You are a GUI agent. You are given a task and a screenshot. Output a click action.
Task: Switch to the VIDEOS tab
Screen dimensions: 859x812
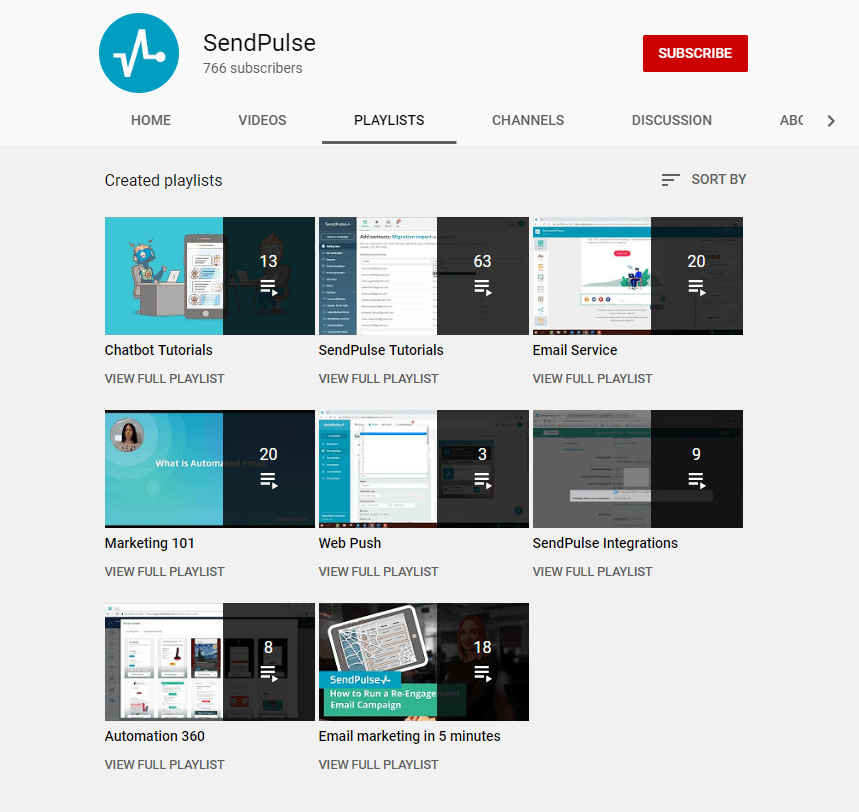(x=261, y=119)
